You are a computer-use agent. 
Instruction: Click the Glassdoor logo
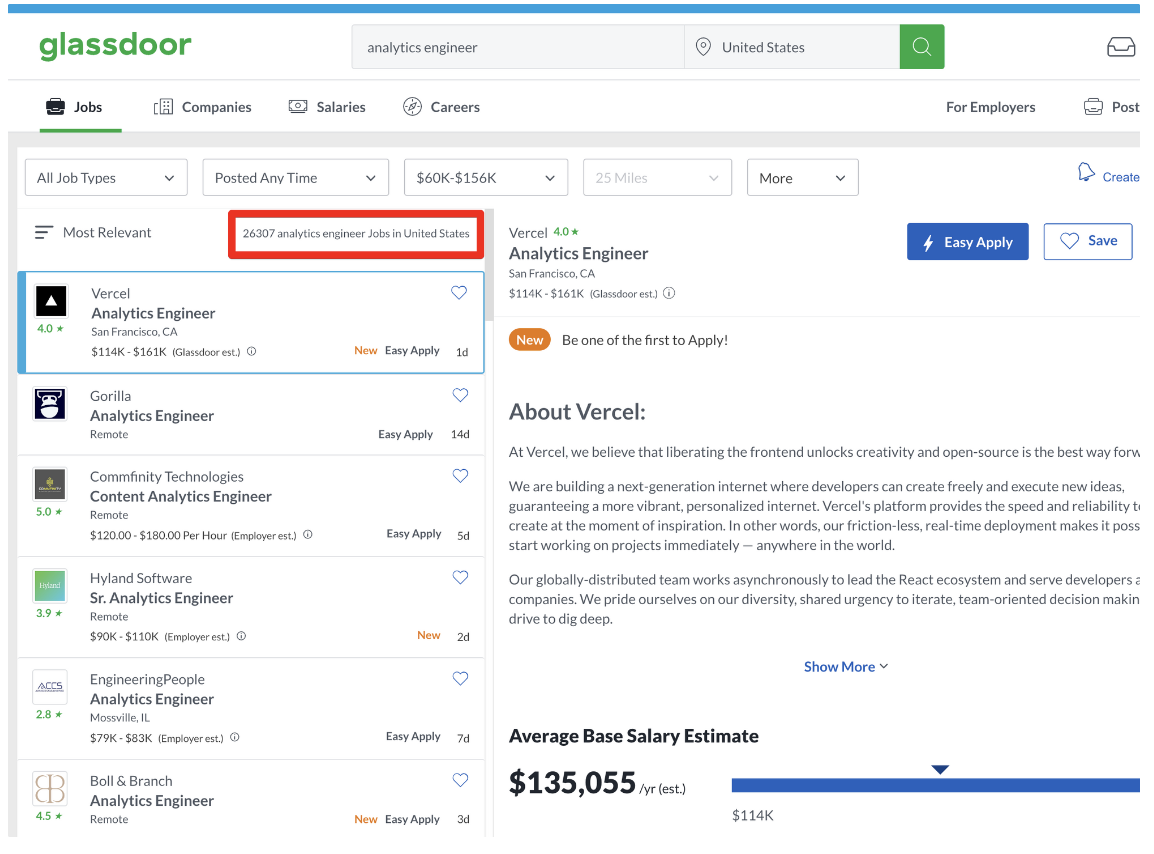point(116,45)
